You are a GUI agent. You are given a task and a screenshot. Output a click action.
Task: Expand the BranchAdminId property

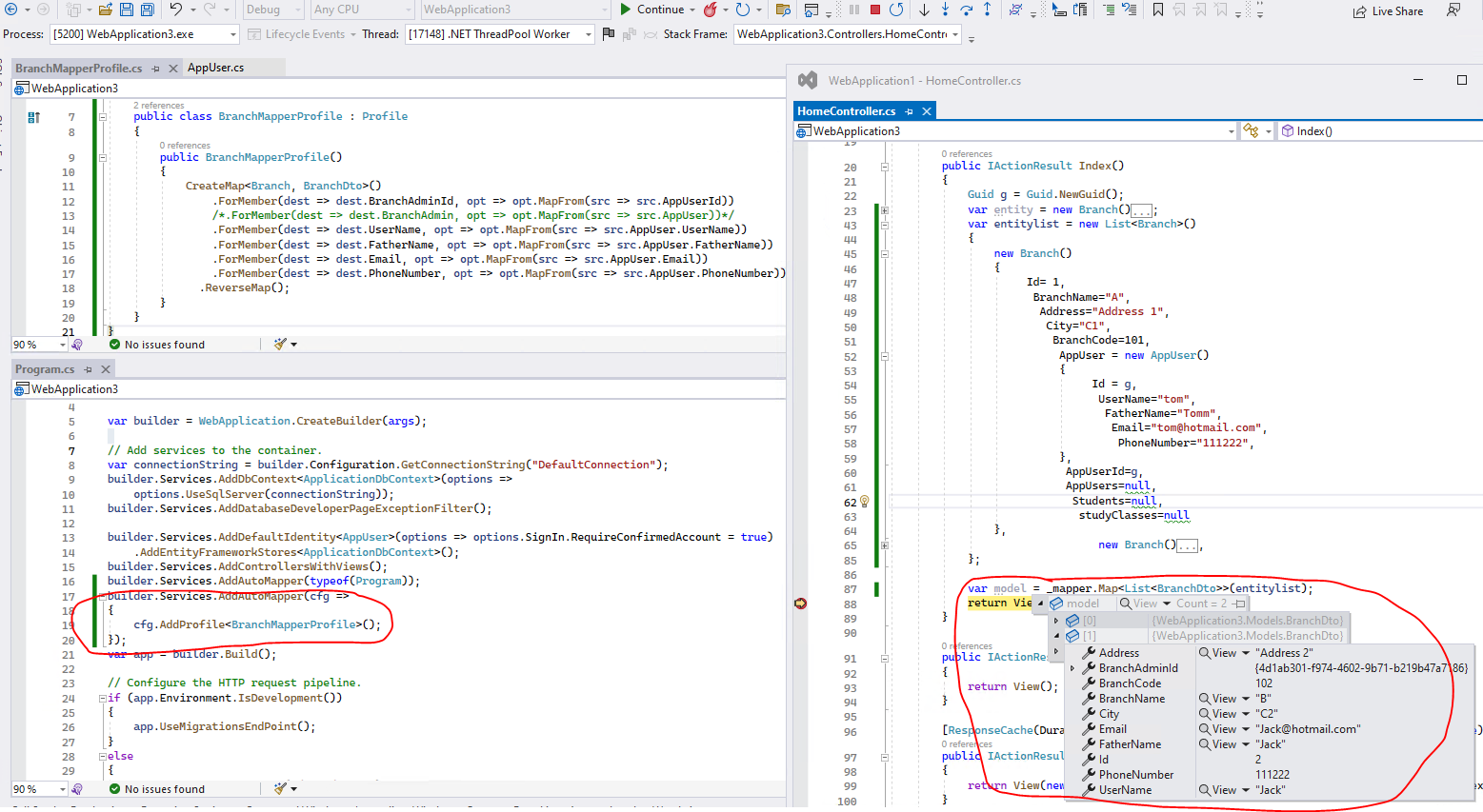tap(1072, 668)
